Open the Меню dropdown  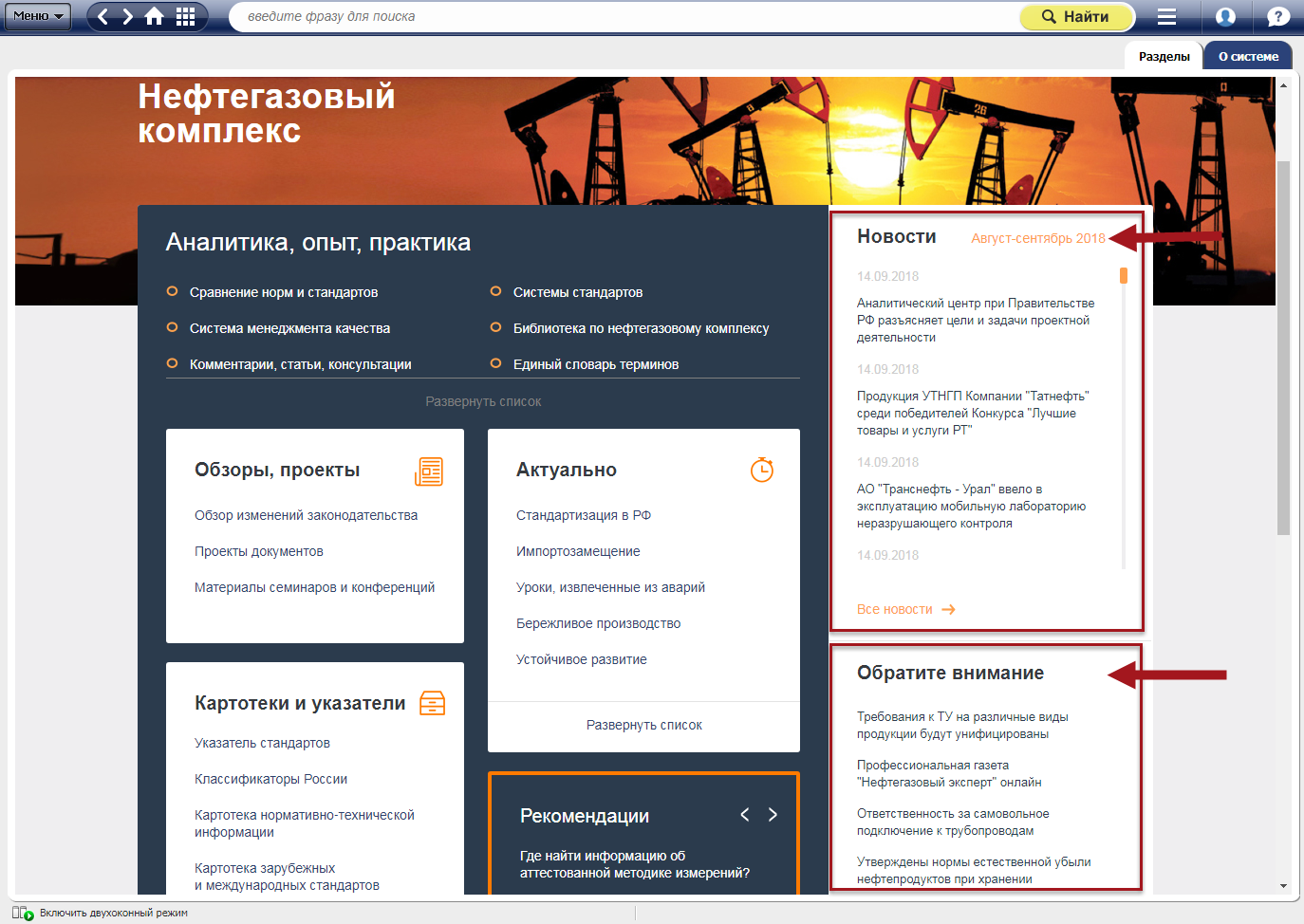pyautogui.click(x=37, y=16)
